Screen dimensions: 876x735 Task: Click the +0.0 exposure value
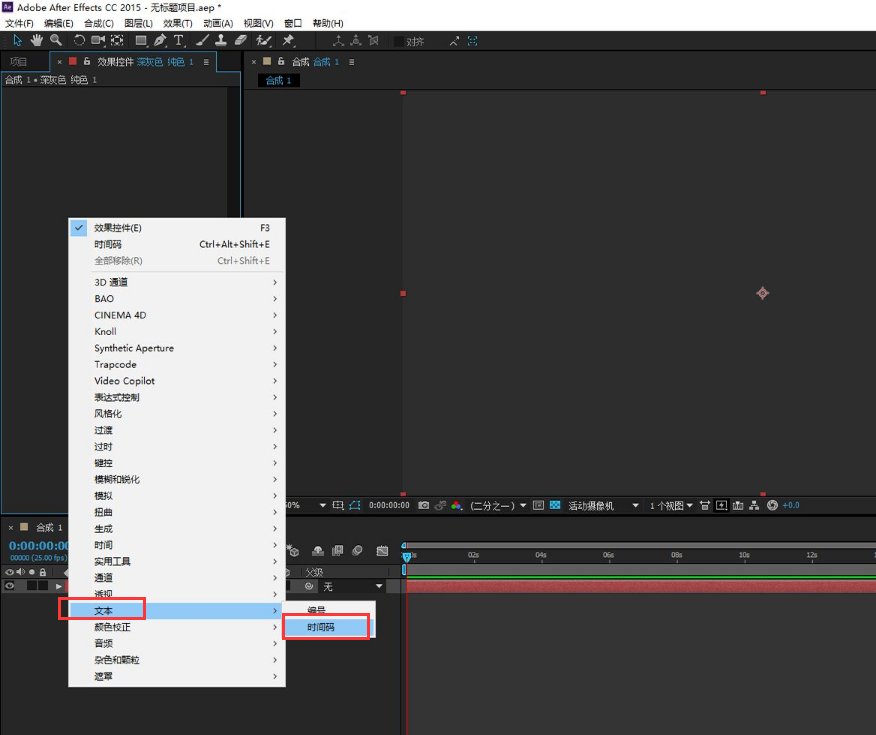point(791,505)
